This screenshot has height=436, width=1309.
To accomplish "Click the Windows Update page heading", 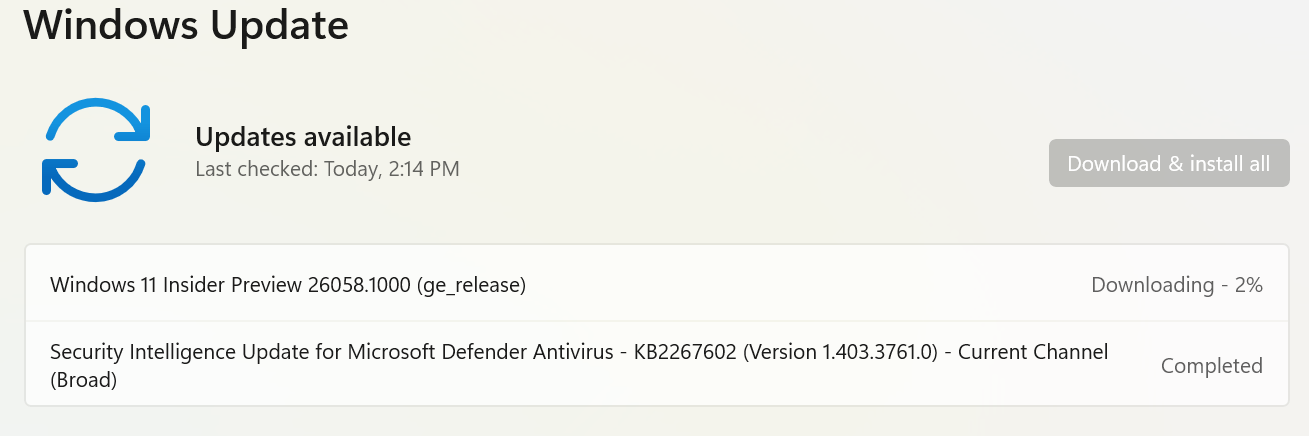I will click(186, 24).
